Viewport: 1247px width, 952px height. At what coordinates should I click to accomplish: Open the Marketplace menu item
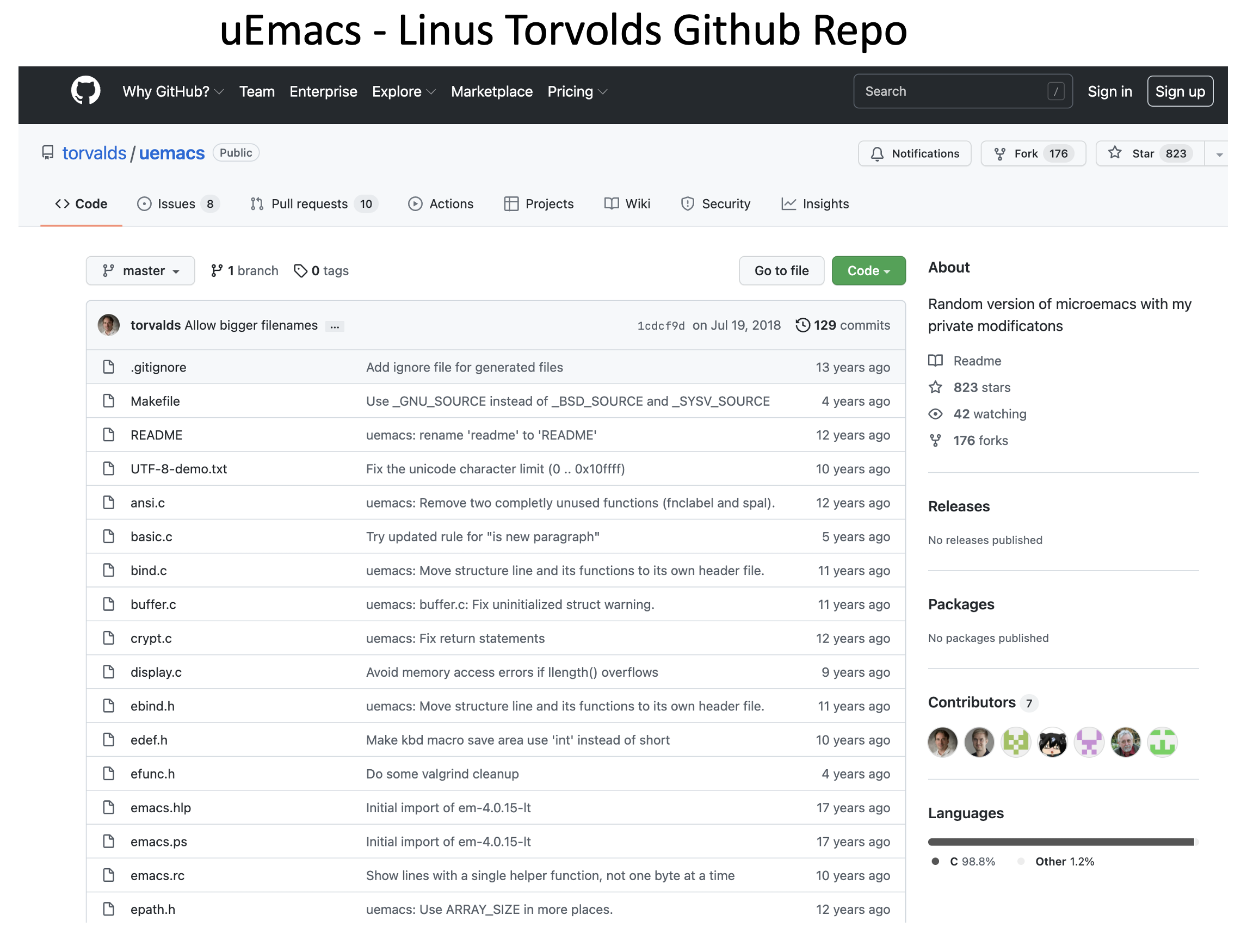click(x=491, y=91)
